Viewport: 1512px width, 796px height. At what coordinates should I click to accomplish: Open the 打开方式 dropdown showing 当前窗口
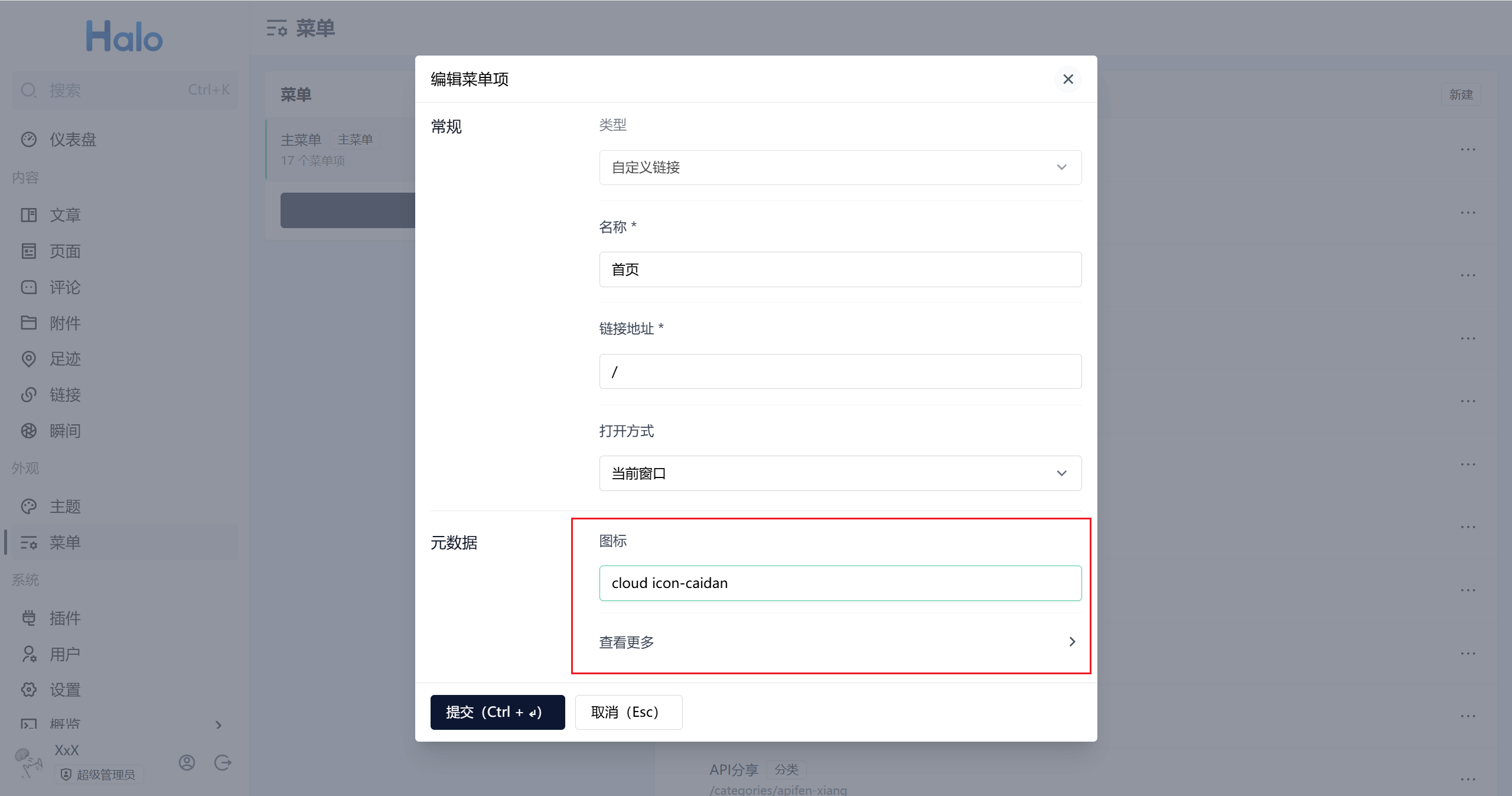[x=840, y=473]
